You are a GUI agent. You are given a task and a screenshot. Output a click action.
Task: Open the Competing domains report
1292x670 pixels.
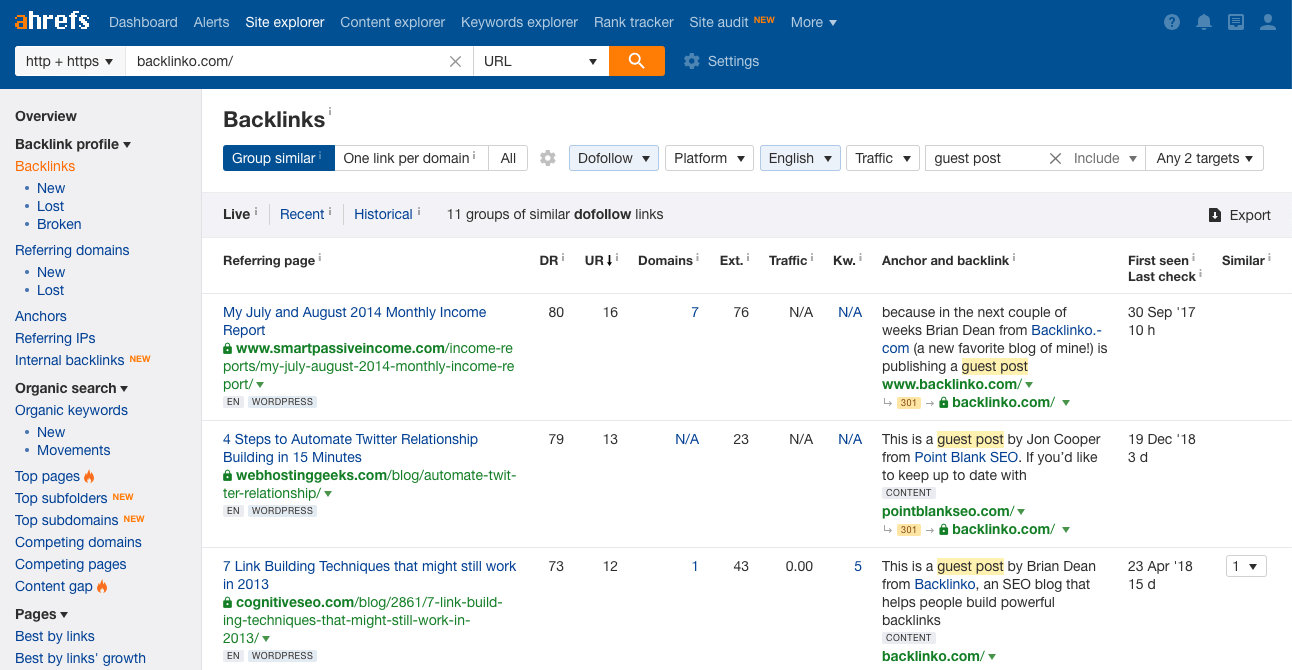pos(78,542)
